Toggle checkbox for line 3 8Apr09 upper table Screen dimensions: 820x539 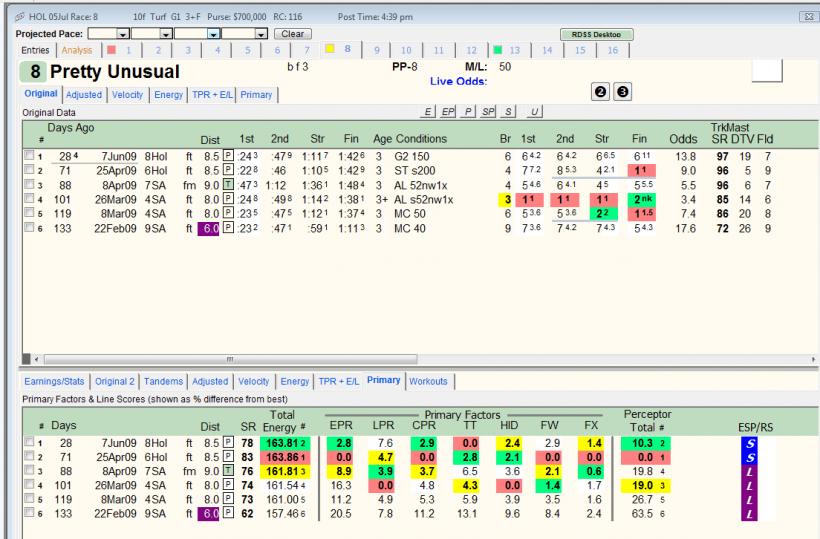click(x=29, y=185)
